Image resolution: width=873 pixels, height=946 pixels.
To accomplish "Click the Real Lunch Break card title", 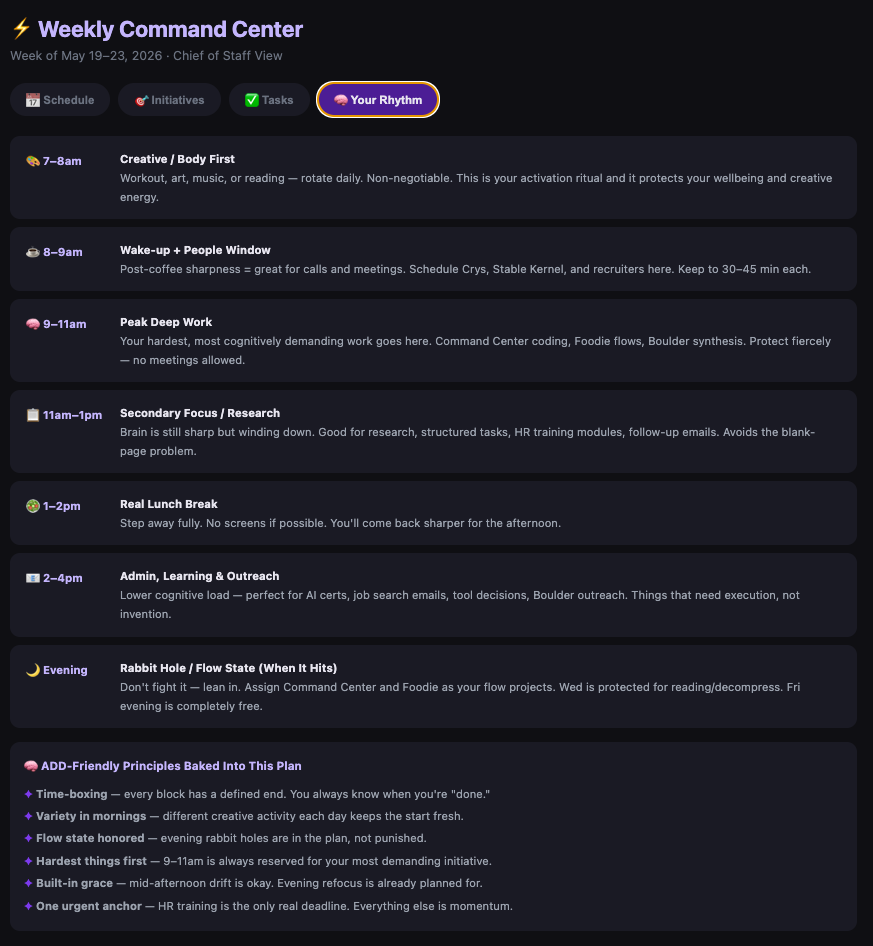I will tap(168, 504).
